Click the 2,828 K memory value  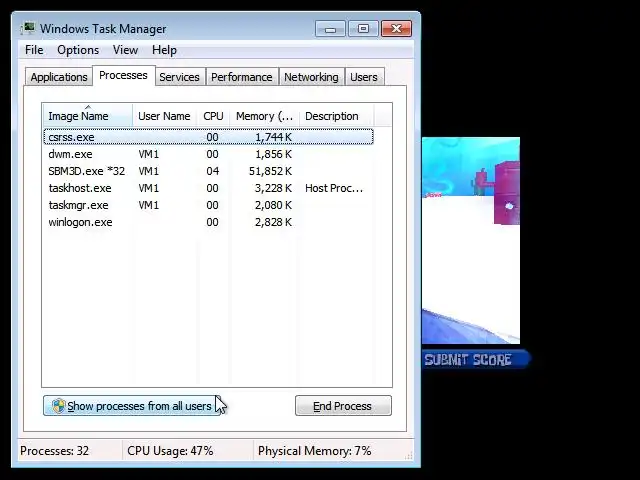(273, 222)
